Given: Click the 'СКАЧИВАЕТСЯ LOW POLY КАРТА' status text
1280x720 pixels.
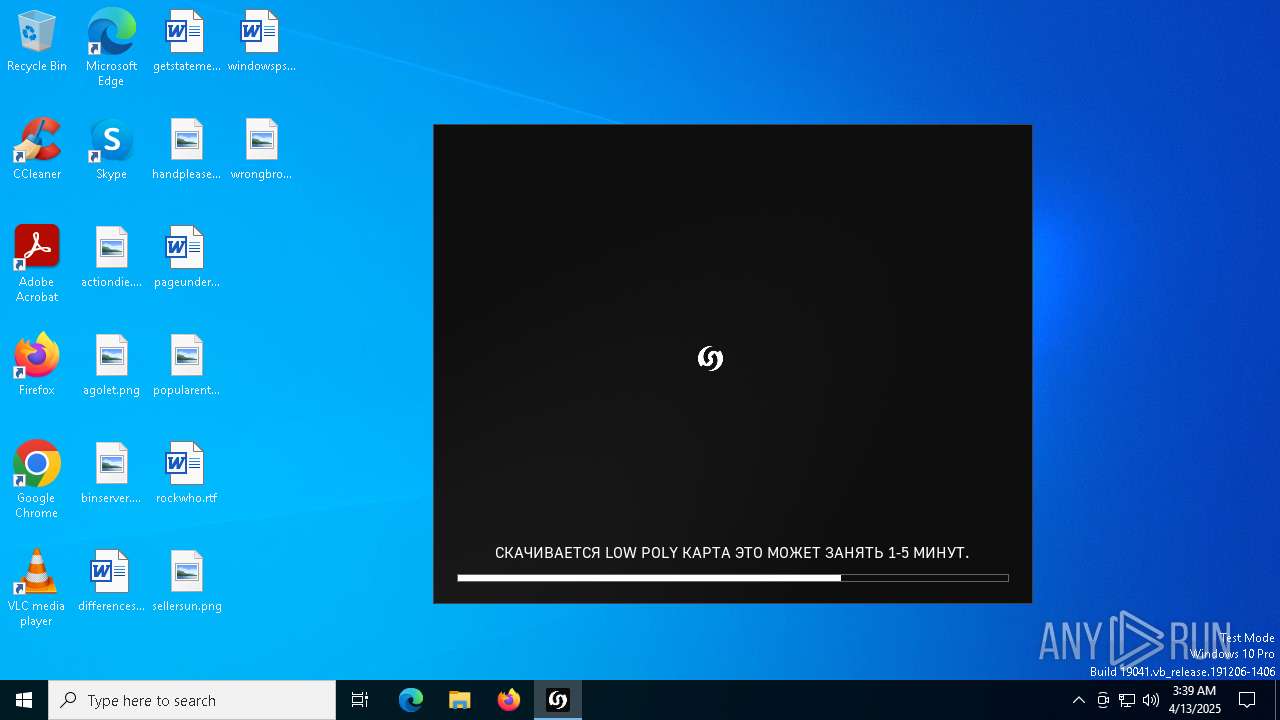Looking at the screenshot, I should coord(732,553).
